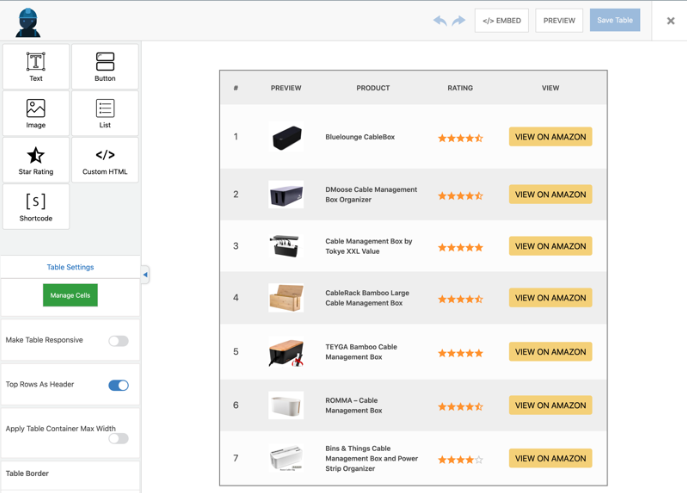Add a Shortcode element
The width and height of the screenshot is (687, 493).
coord(36,206)
